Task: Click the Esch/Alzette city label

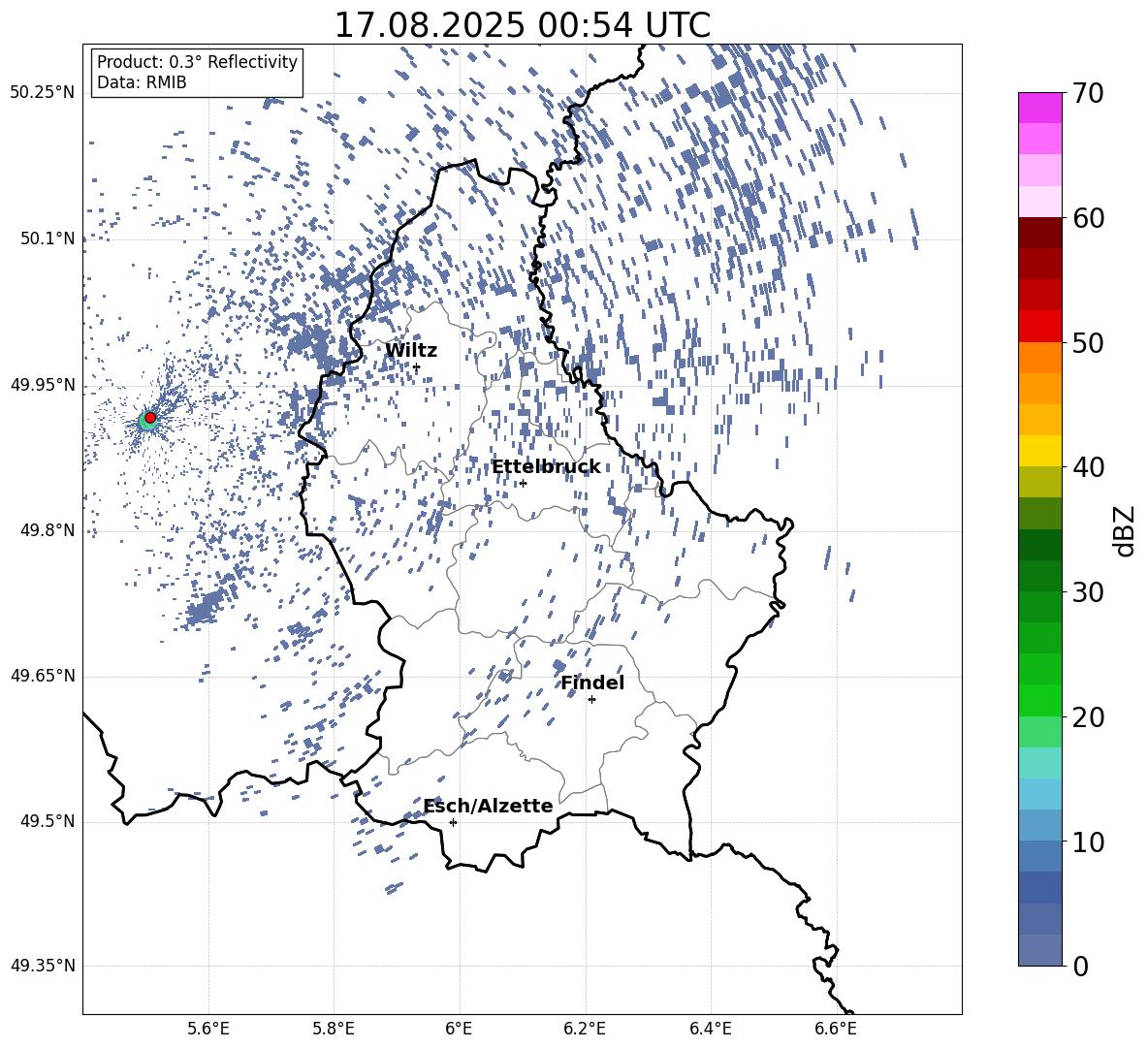Action: click(x=489, y=806)
